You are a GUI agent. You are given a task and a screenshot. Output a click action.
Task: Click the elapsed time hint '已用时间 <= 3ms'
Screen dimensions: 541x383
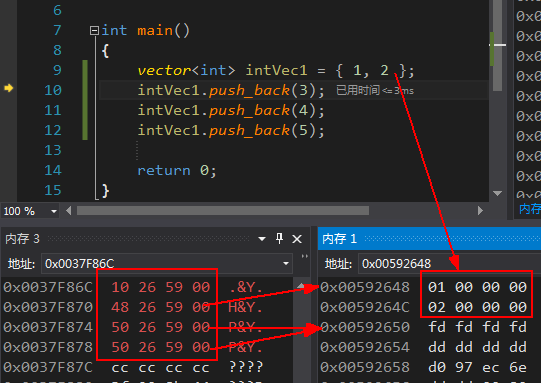375,91
